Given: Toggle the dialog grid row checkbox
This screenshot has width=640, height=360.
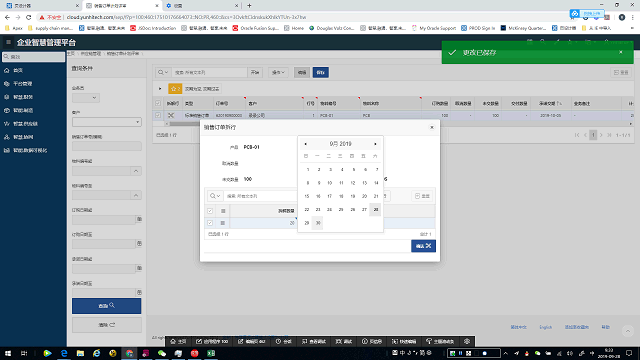Looking at the screenshot, I should pos(210,223).
